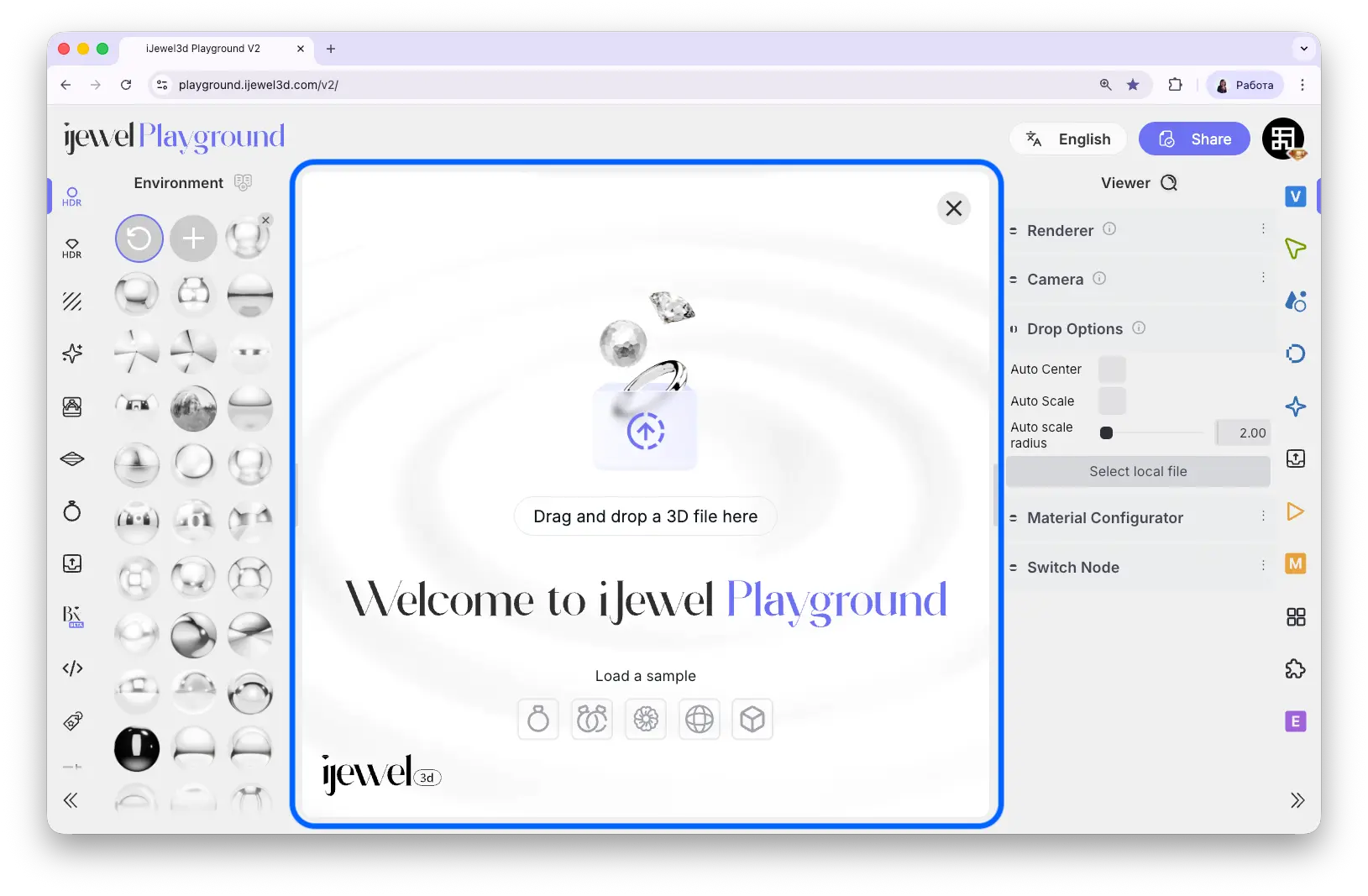Click the Drop Options info icon

coord(1139,327)
